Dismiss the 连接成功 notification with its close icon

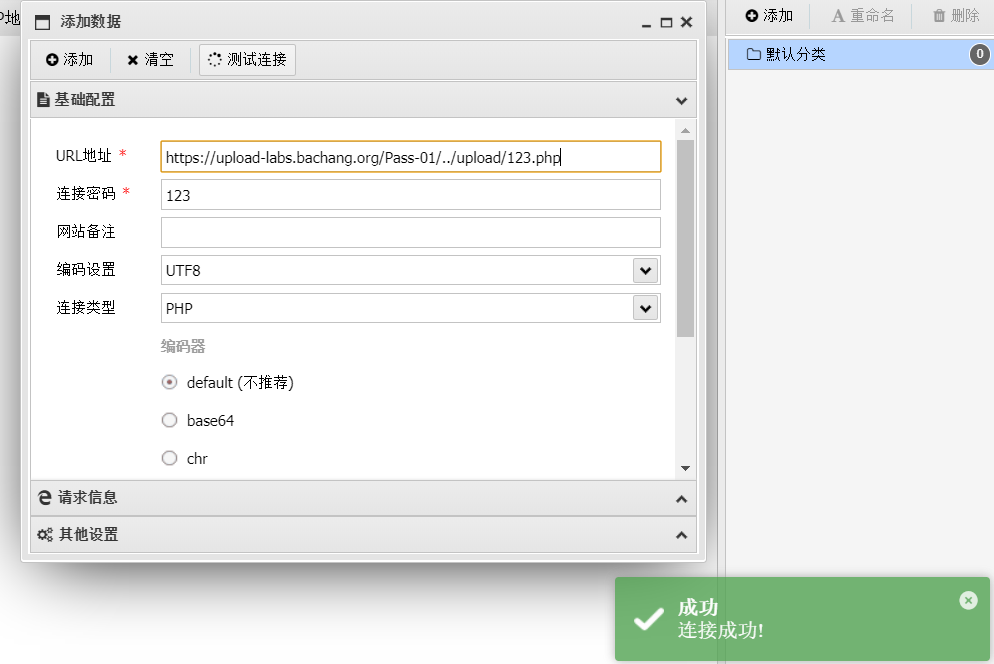(x=968, y=600)
